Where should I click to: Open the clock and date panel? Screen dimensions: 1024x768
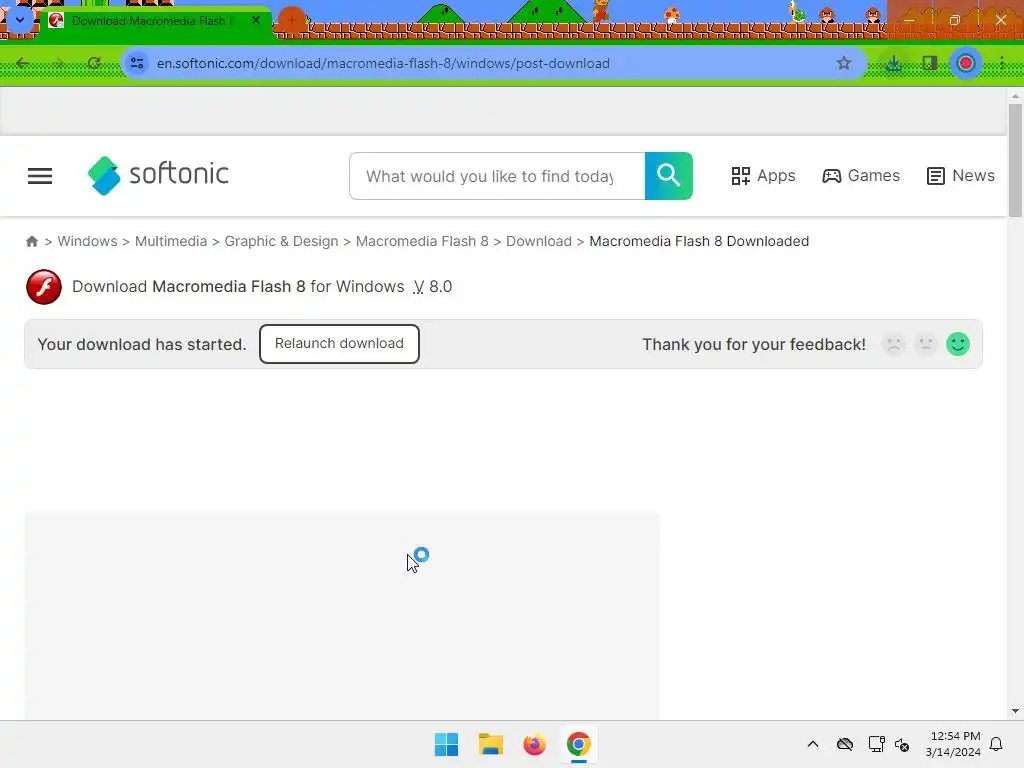[953, 744]
